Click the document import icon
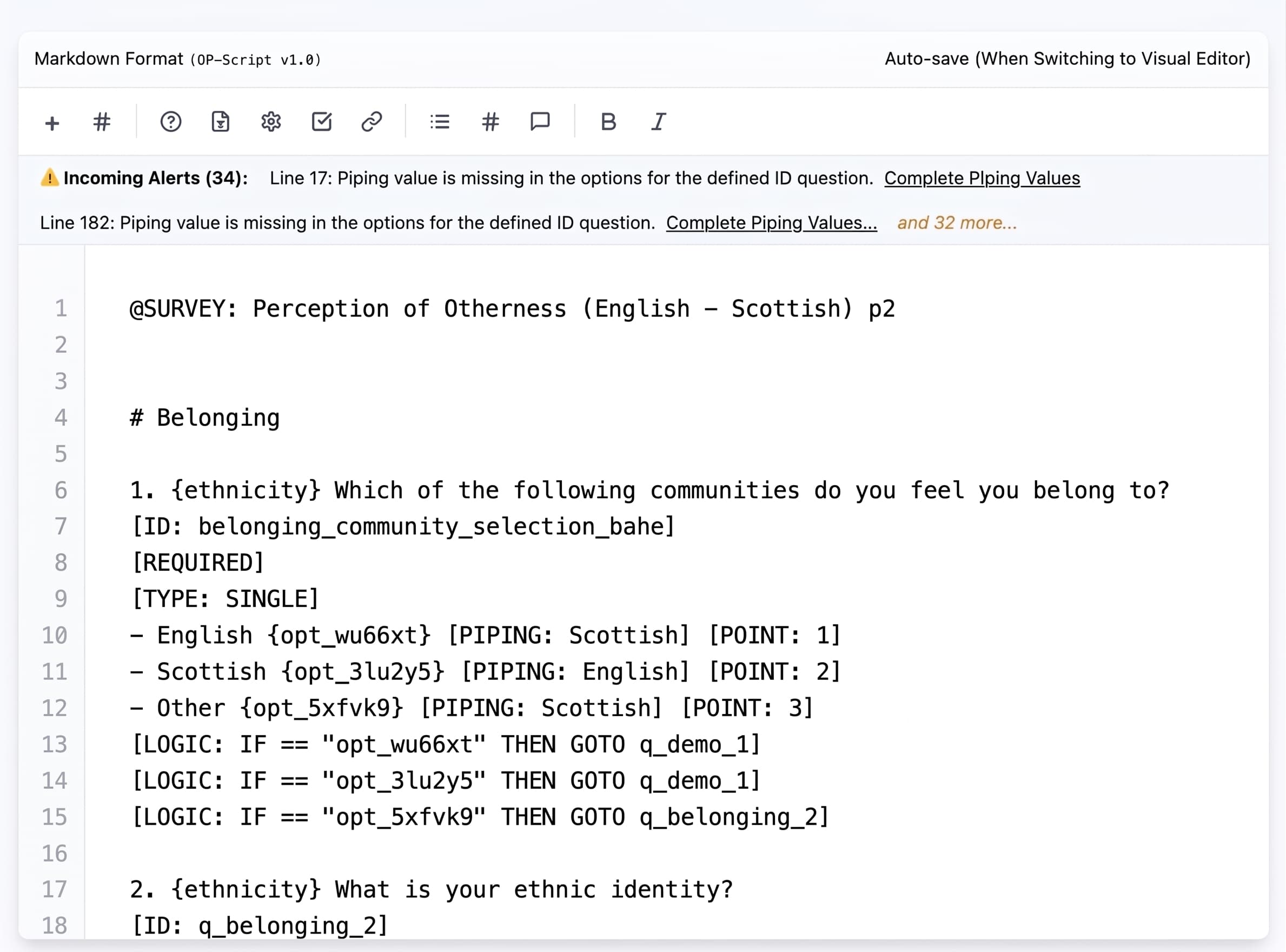Viewport: 1286px width, 952px height. pos(220,122)
